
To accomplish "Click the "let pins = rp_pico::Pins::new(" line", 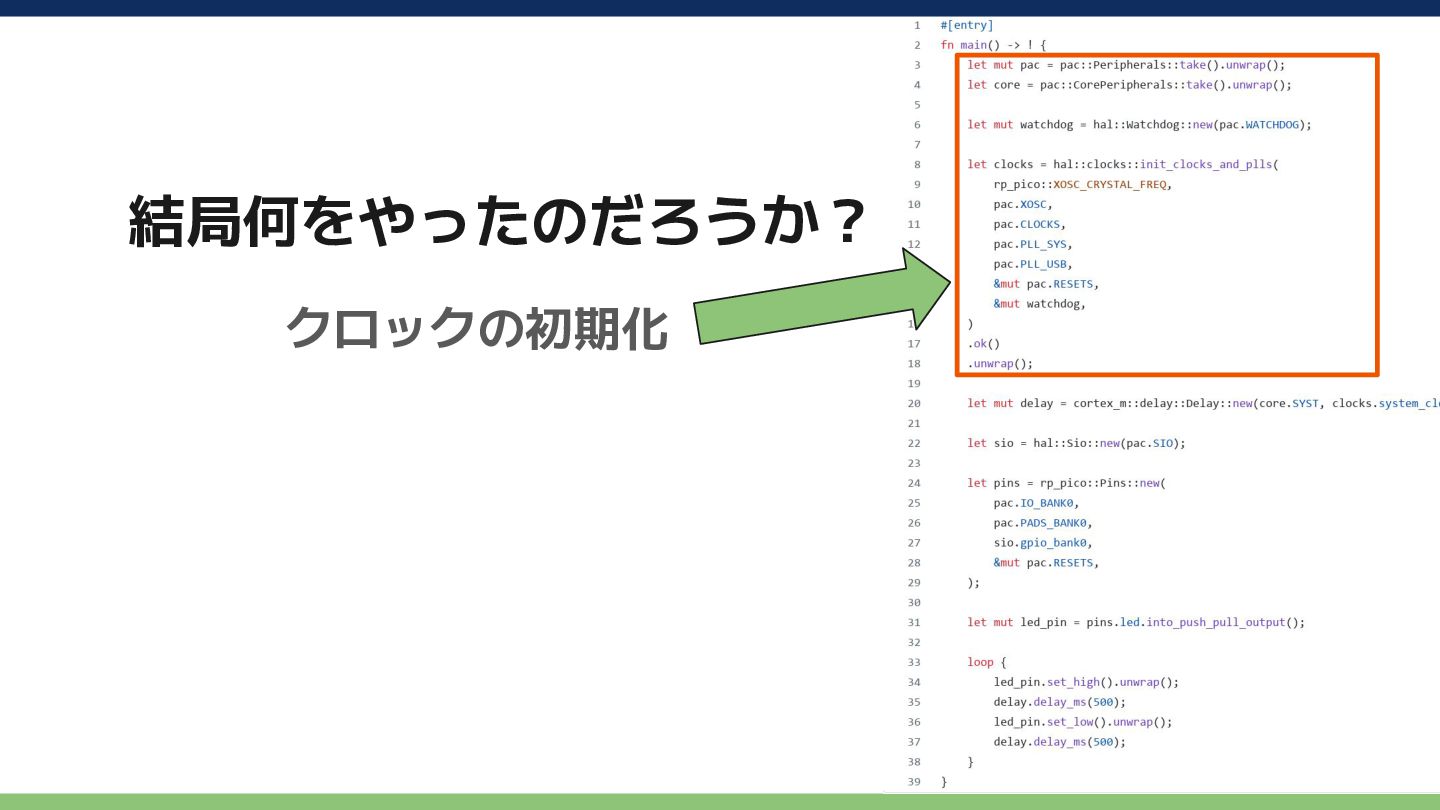I will [x=1067, y=483].
